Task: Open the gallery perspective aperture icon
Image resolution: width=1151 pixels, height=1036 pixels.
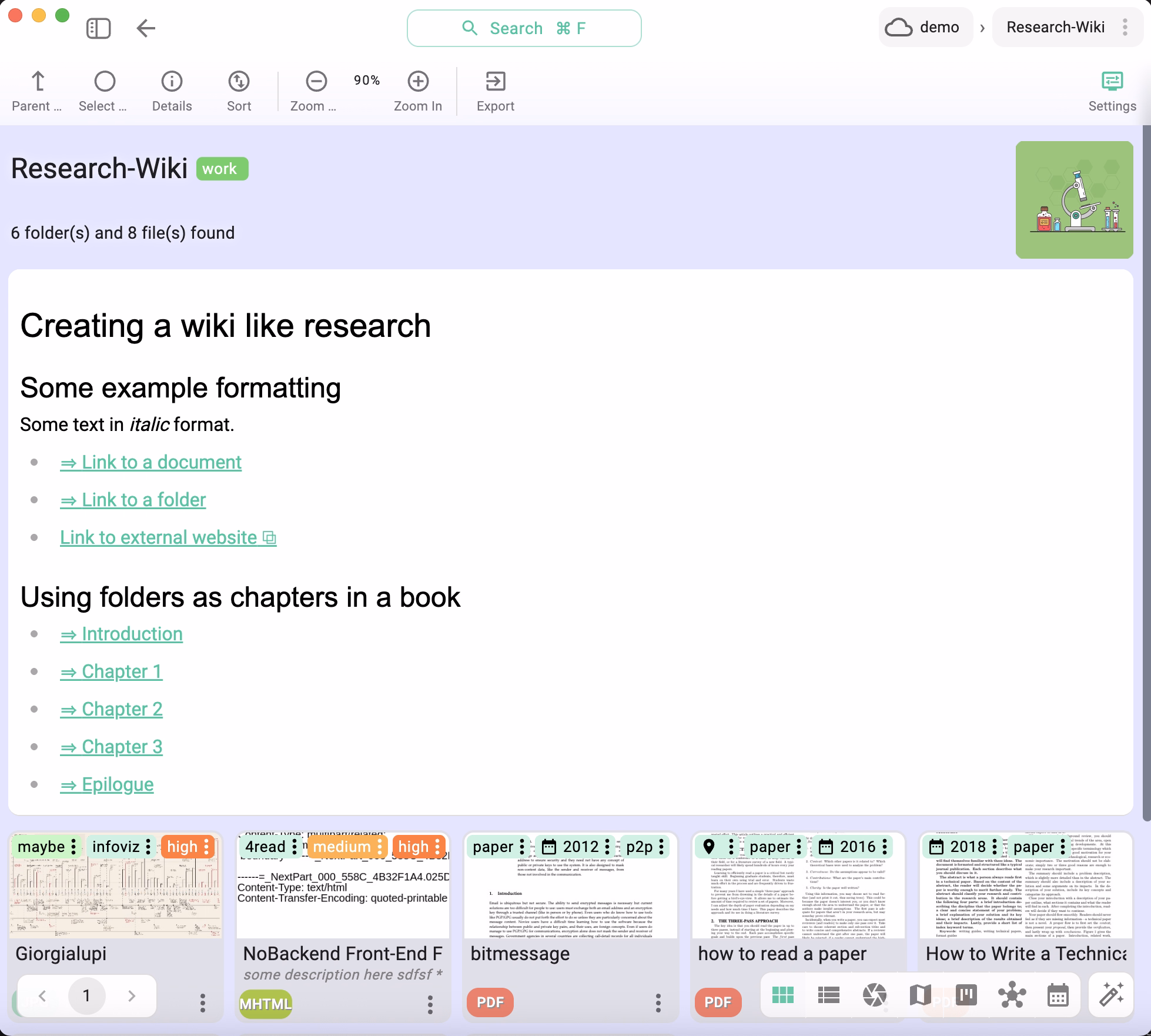Action: click(x=874, y=995)
